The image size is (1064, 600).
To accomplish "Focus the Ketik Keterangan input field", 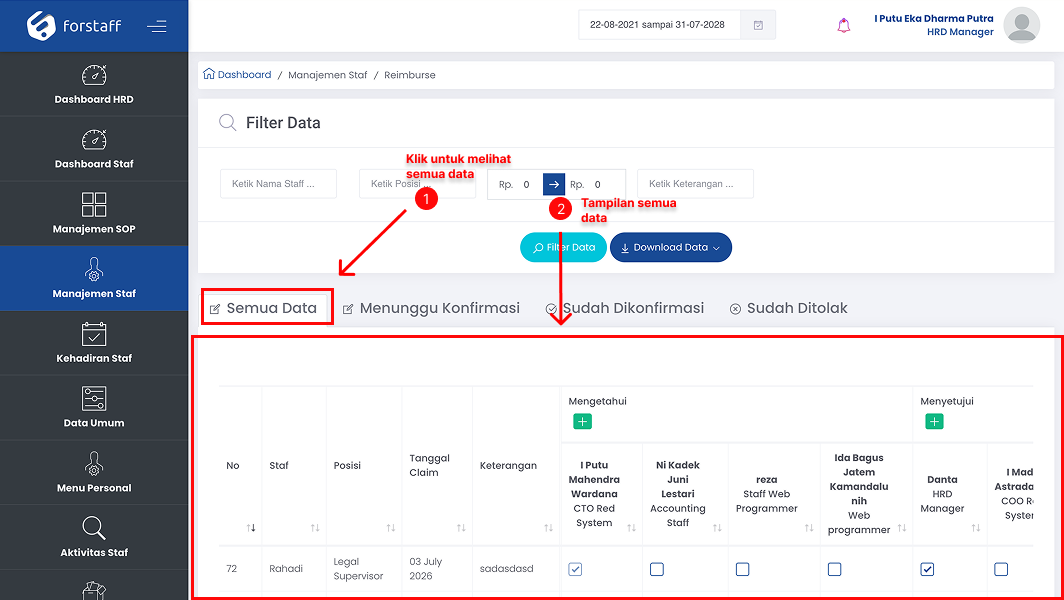I will [696, 184].
